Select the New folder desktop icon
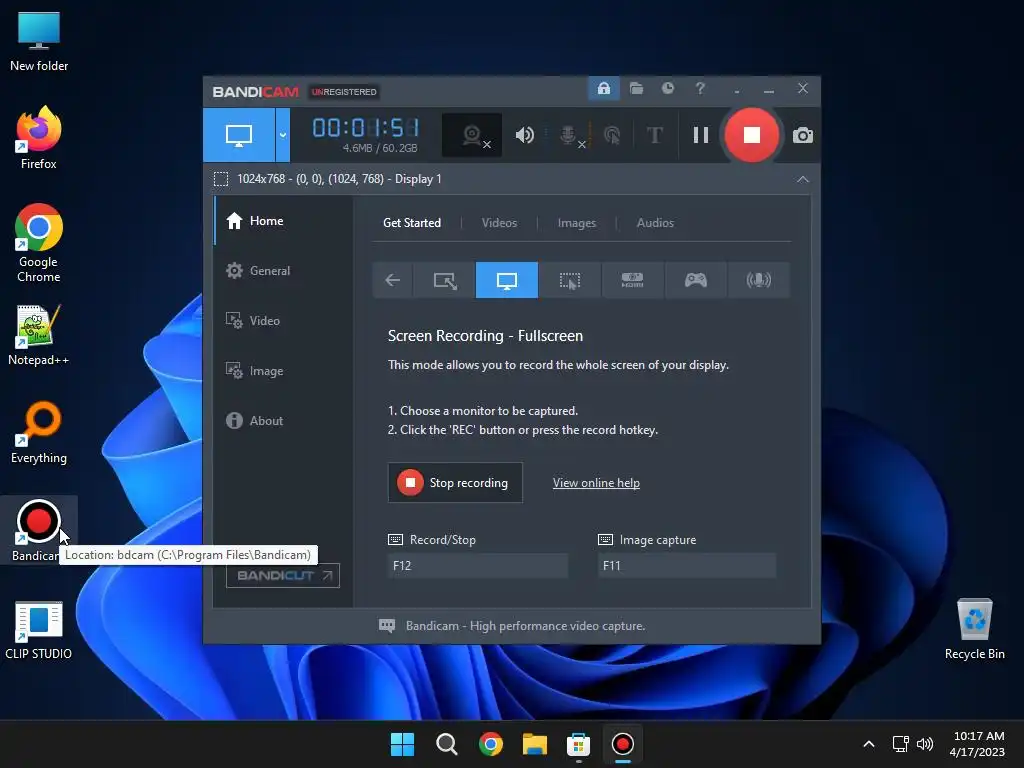Screen dimensions: 1024x768 pos(39,40)
